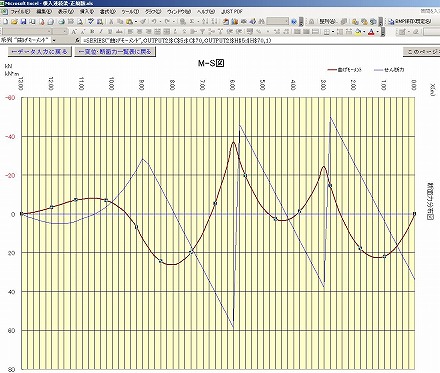Open the ファイル (File) menu
This screenshot has width=440, height=373.
click(x=20, y=12)
